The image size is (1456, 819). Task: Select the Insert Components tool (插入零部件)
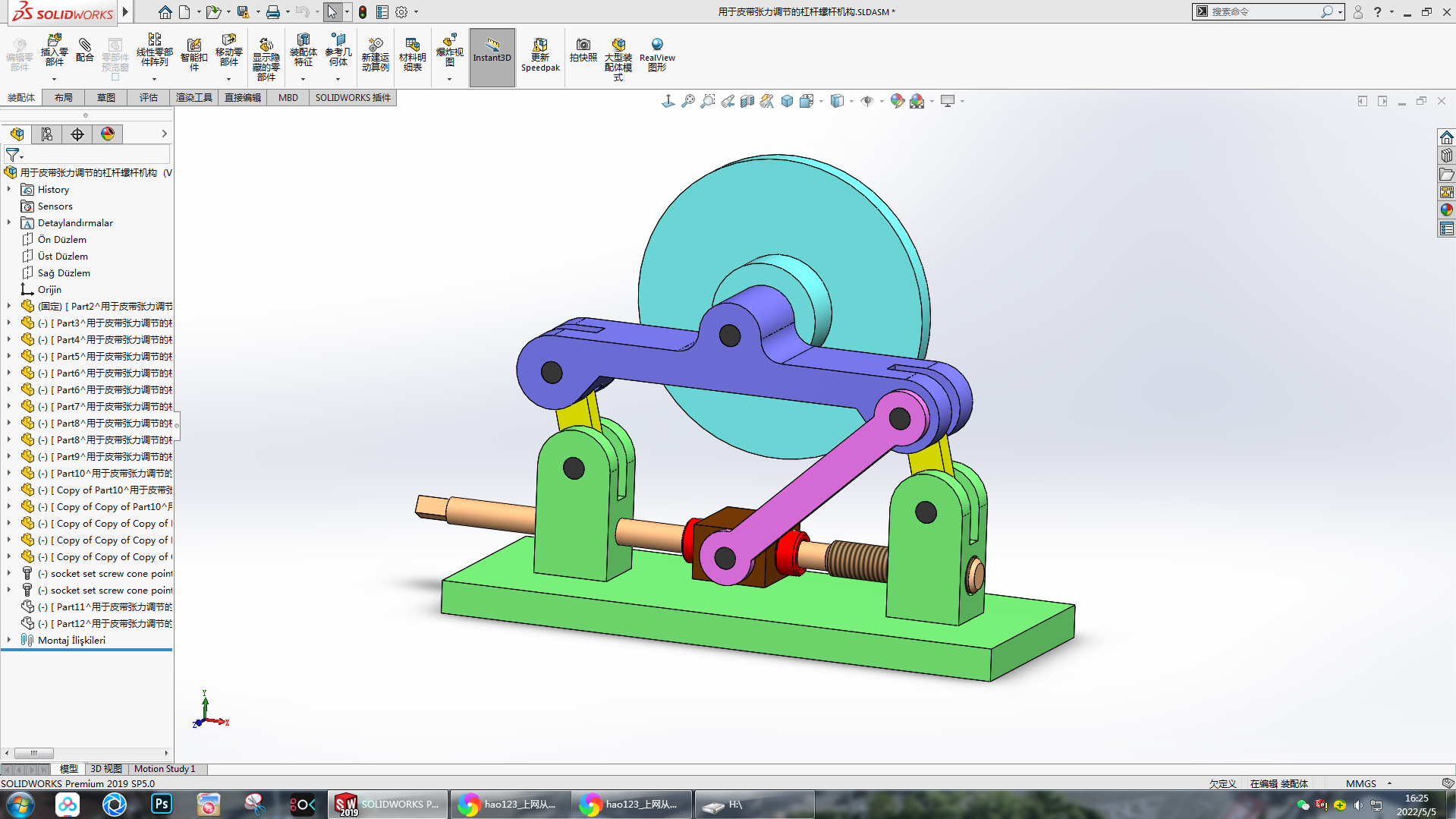click(54, 51)
